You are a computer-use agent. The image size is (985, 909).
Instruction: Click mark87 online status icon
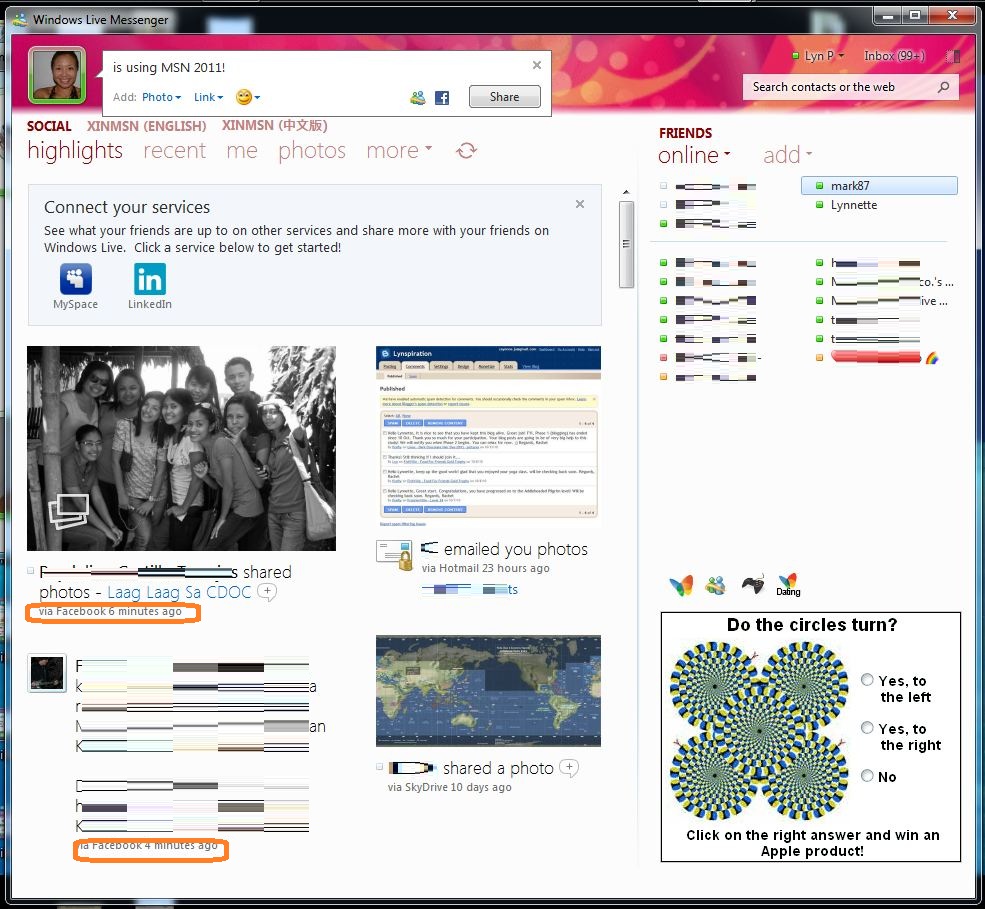(819, 186)
